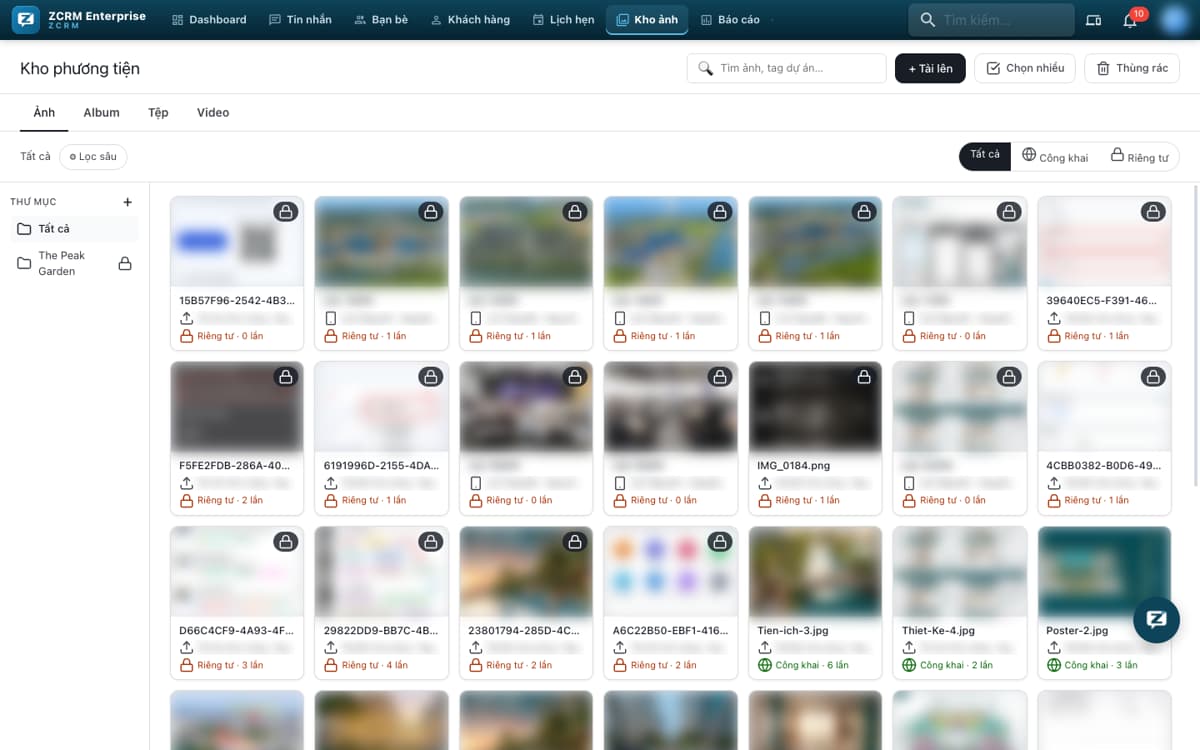Viewport: 1200px width, 750px height.
Task: Click 'Công khai · 3 lần' status text
Action: pyautogui.click(x=1101, y=665)
